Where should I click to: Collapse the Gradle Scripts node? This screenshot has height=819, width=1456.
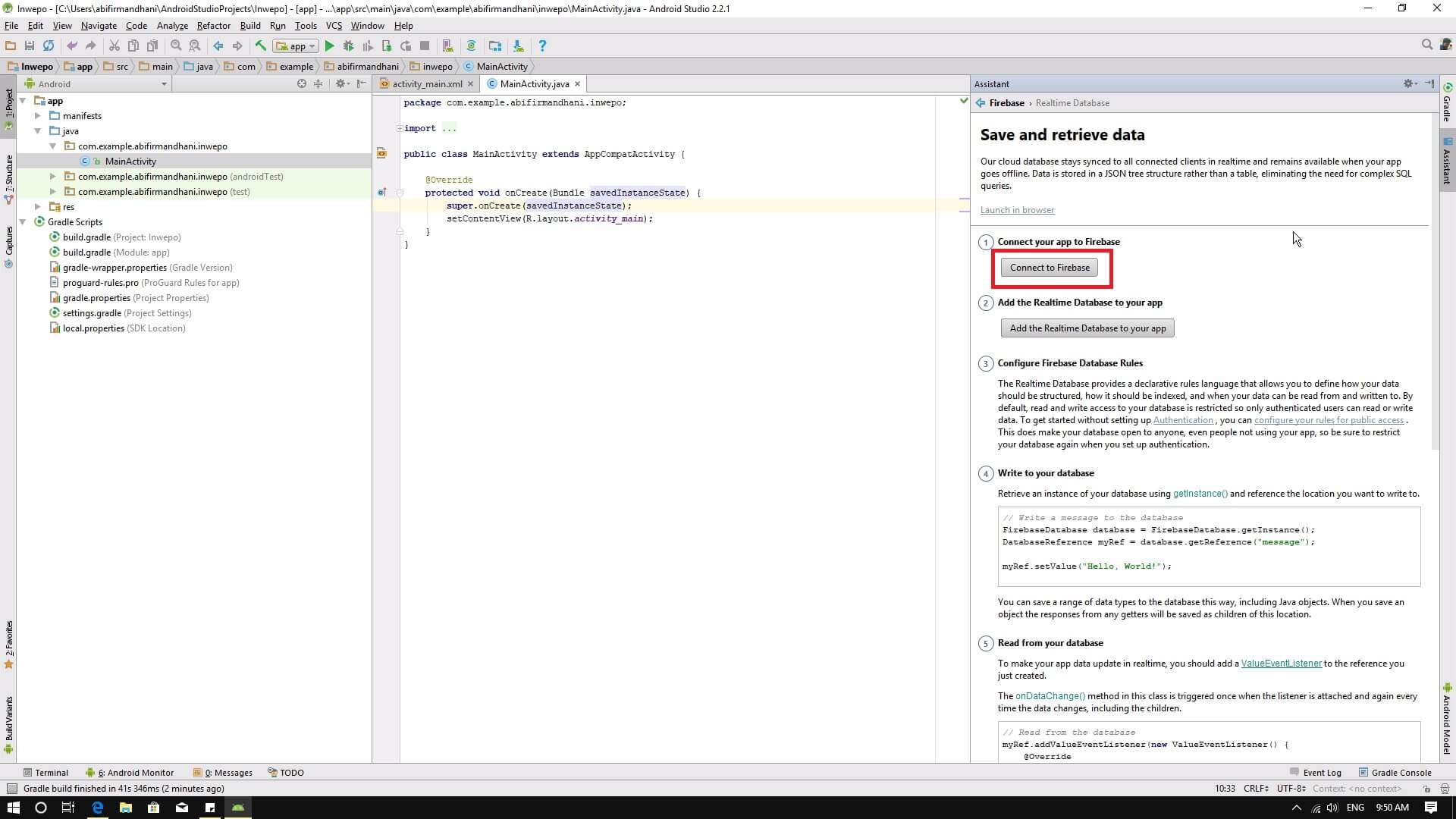tap(23, 222)
